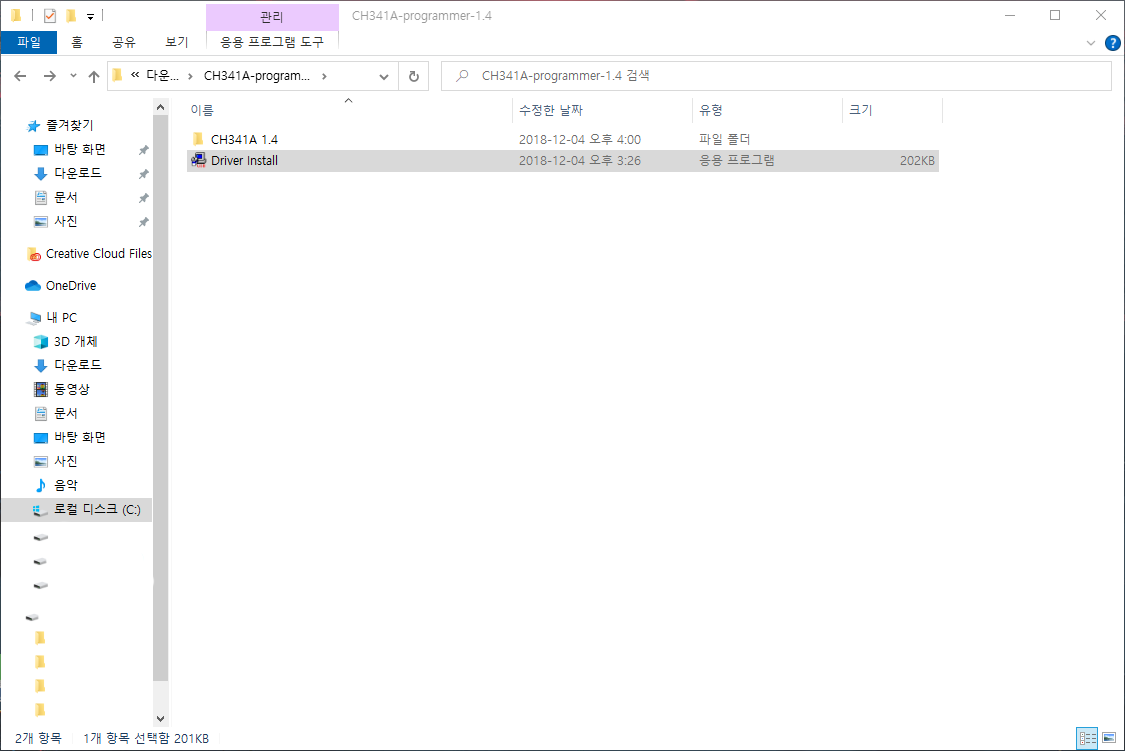Screen dimensions: 1125x751
Task: Select the 관리 contextual tab header
Action: point(272,16)
